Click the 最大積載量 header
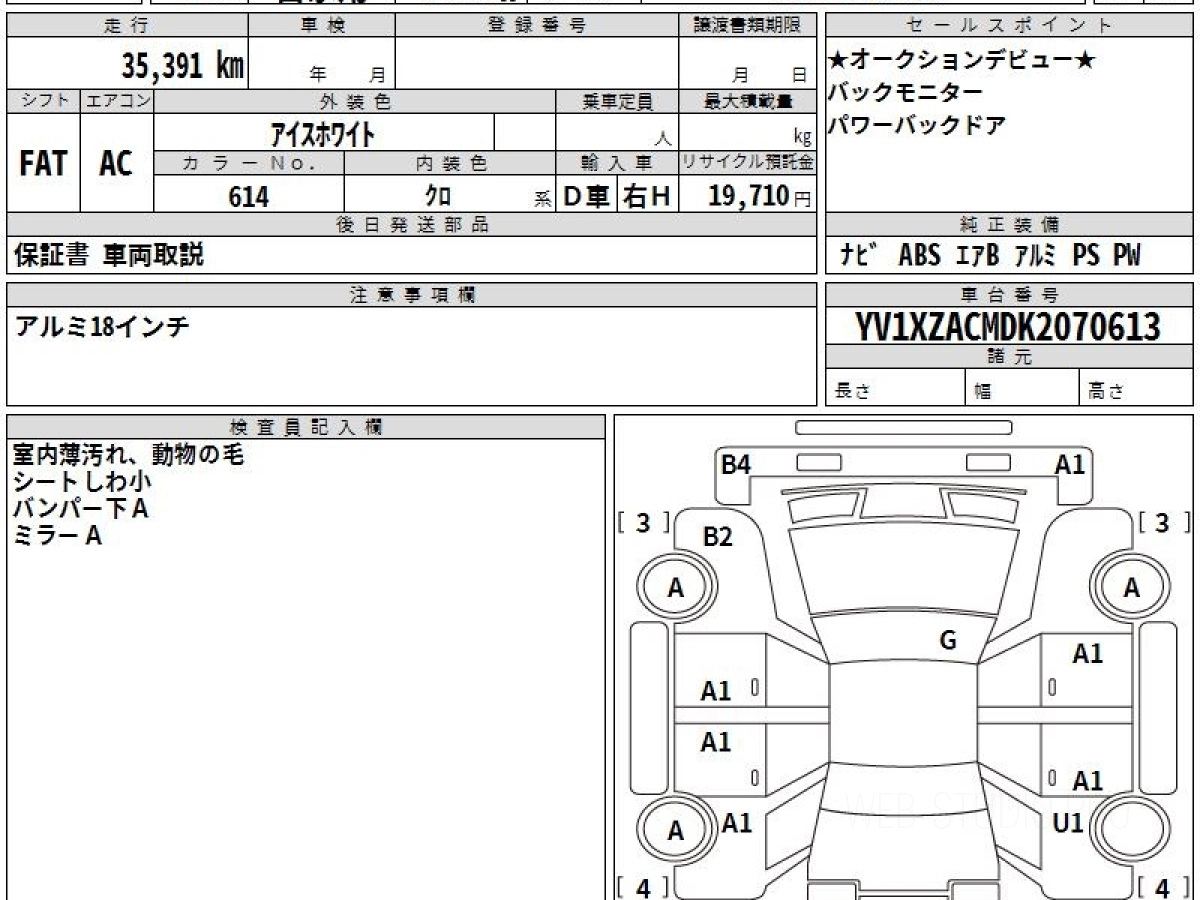 point(747,102)
